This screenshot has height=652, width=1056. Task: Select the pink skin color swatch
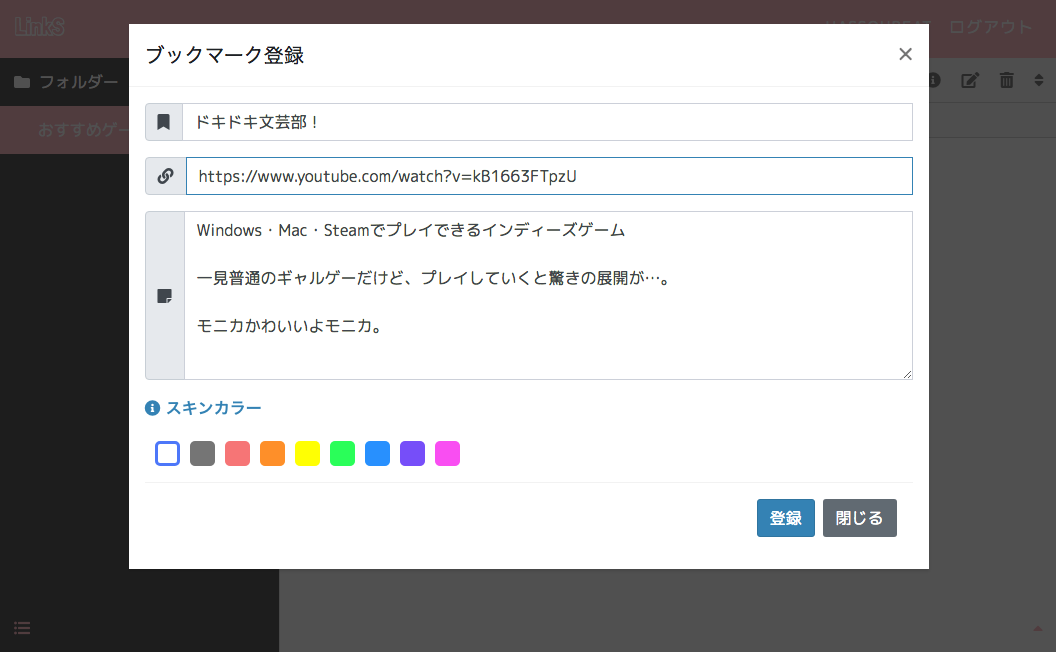tap(447, 453)
